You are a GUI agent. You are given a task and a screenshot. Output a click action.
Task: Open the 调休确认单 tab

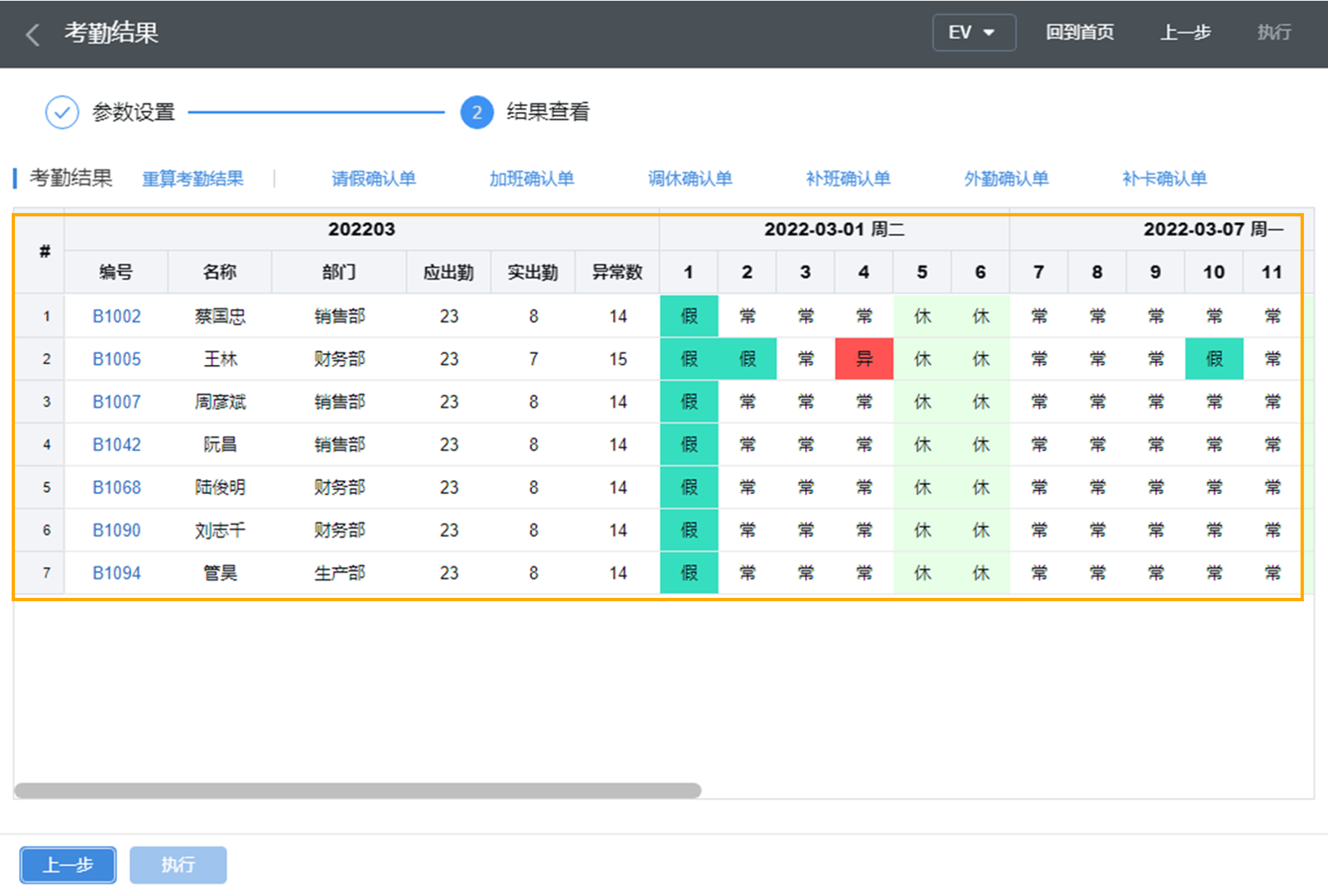click(x=690, y=179)
